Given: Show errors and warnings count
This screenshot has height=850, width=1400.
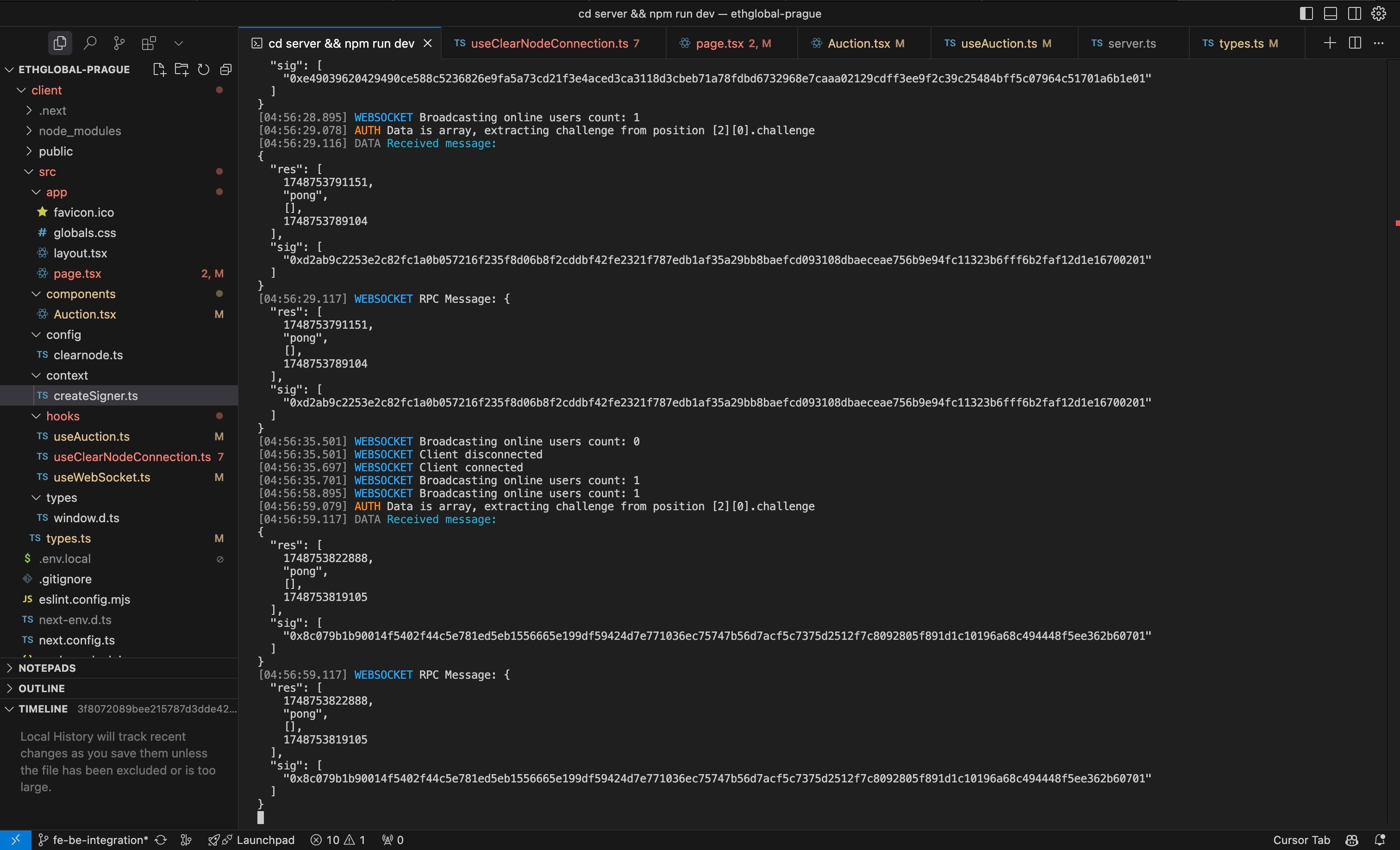Looking at the screenshot, I should coord(337,840).
